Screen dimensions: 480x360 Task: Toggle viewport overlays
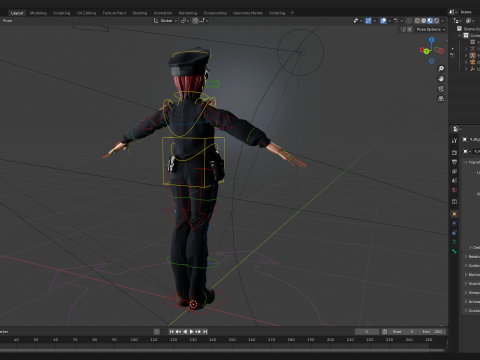point(383,21)
